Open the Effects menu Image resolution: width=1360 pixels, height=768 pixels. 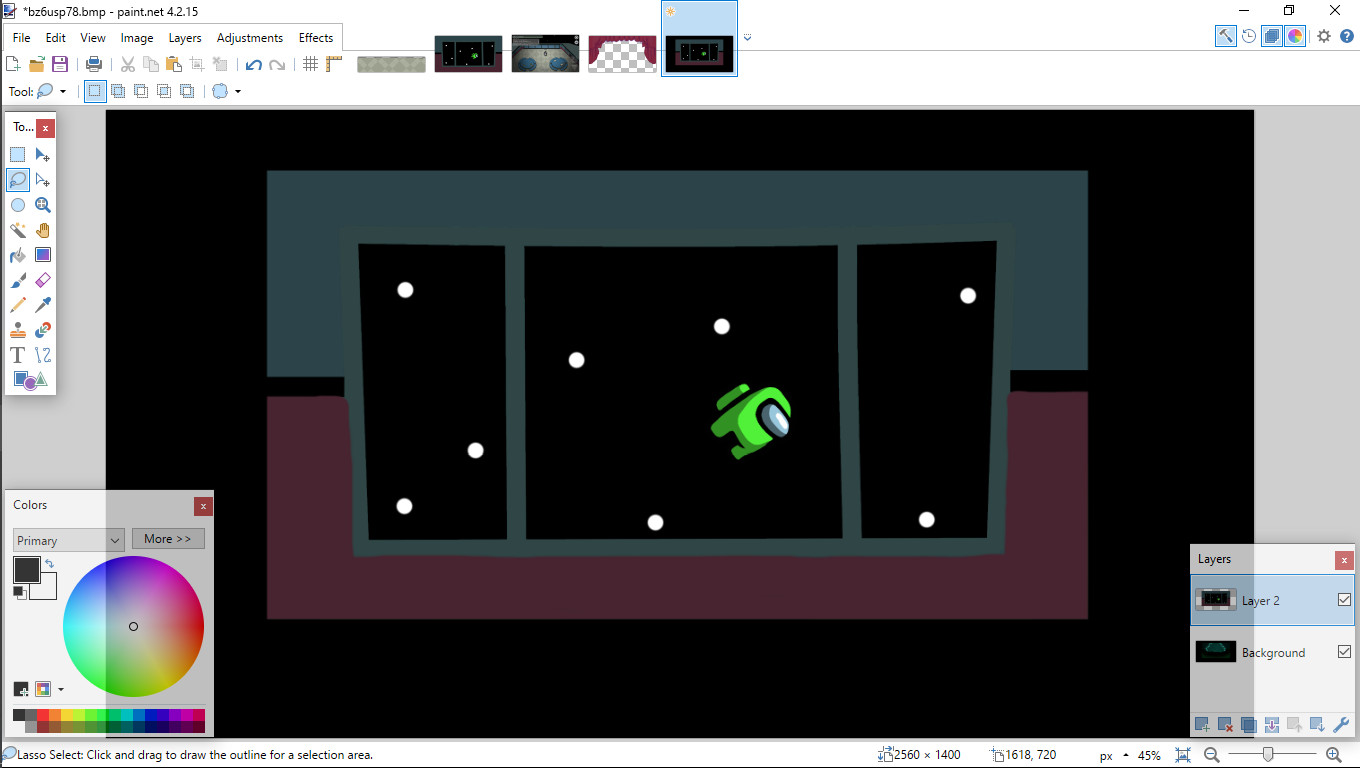point(315,37)
